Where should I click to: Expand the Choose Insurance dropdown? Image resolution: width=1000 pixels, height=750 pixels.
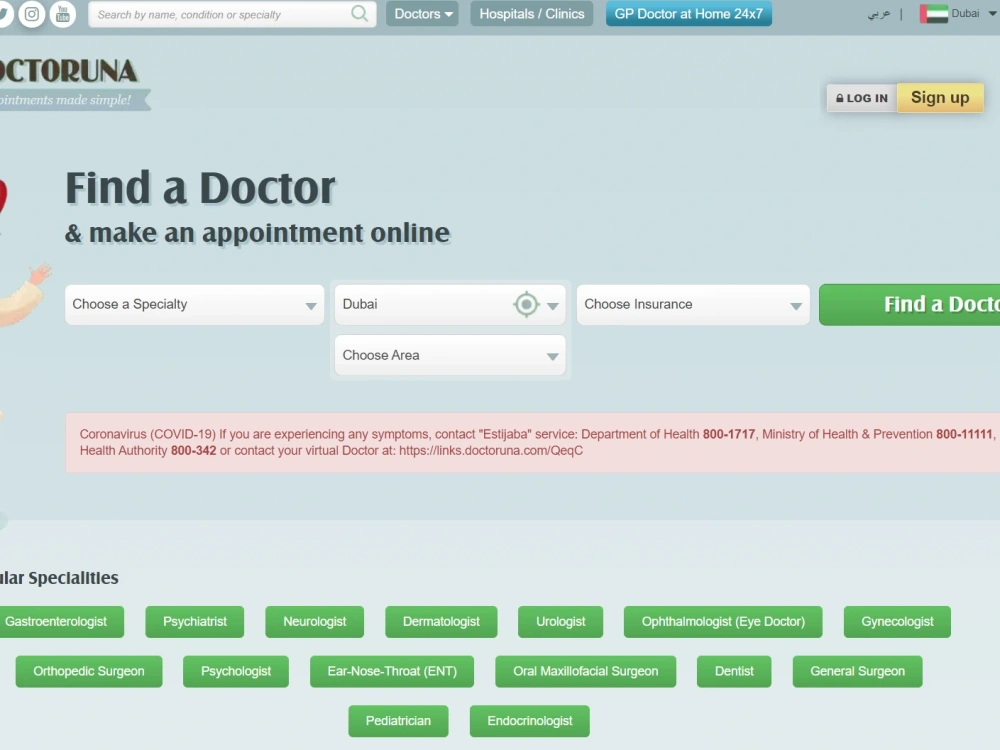693,305
